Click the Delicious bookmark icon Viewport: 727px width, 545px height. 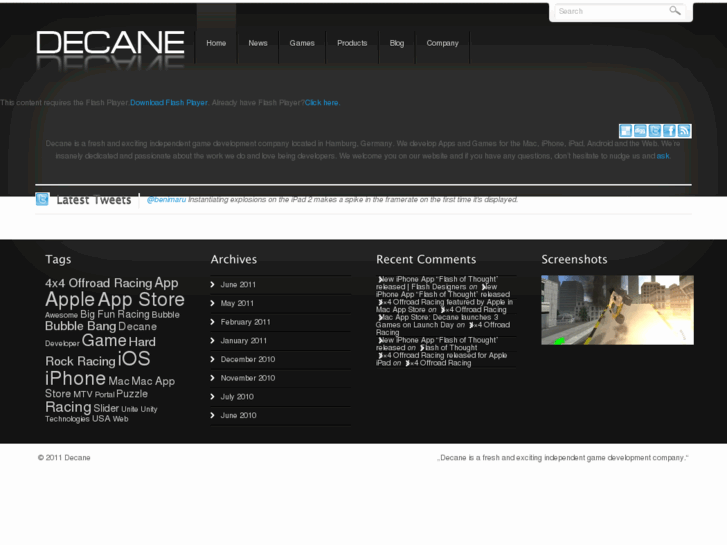625,131
